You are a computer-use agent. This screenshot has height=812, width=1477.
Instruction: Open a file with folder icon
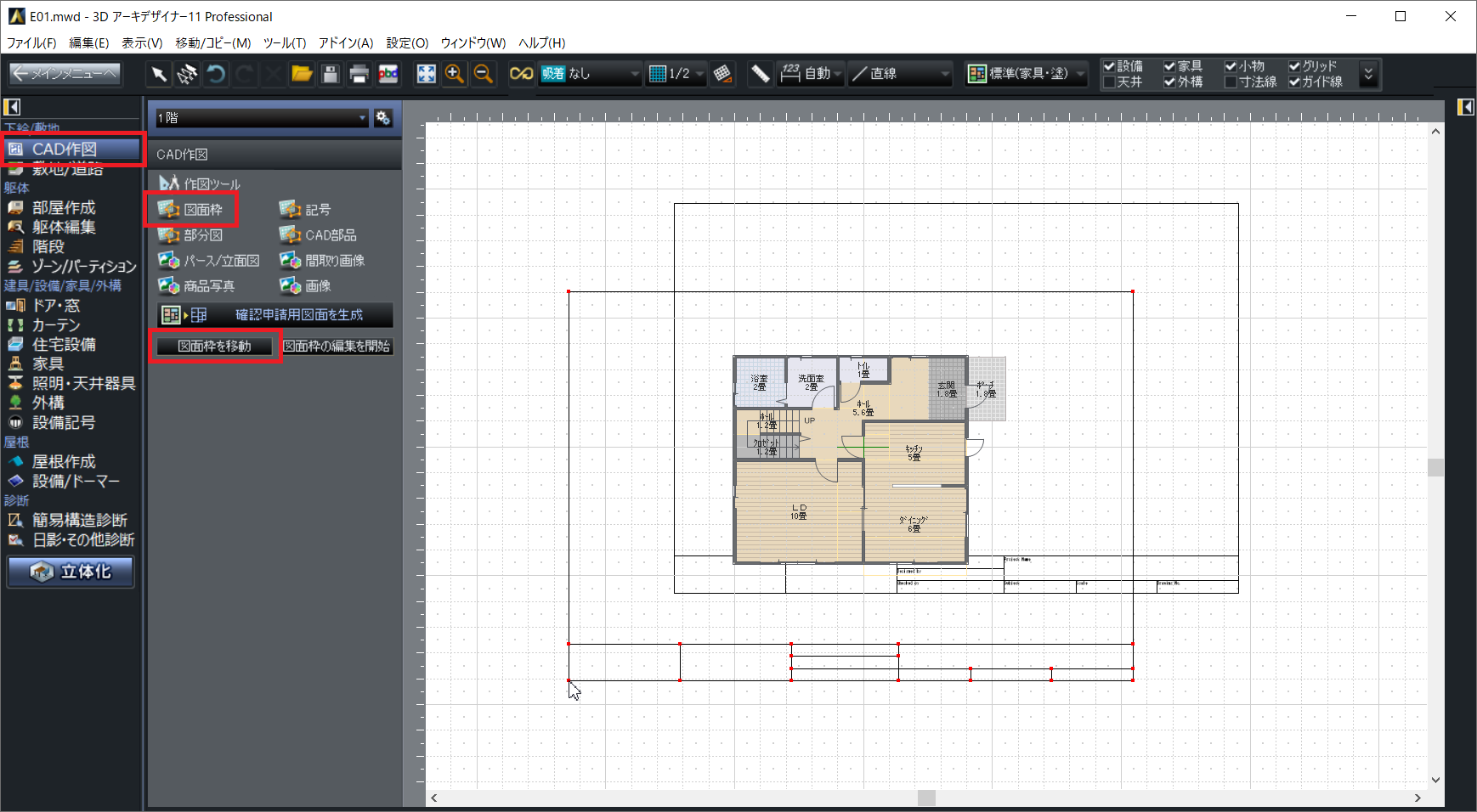302,75
